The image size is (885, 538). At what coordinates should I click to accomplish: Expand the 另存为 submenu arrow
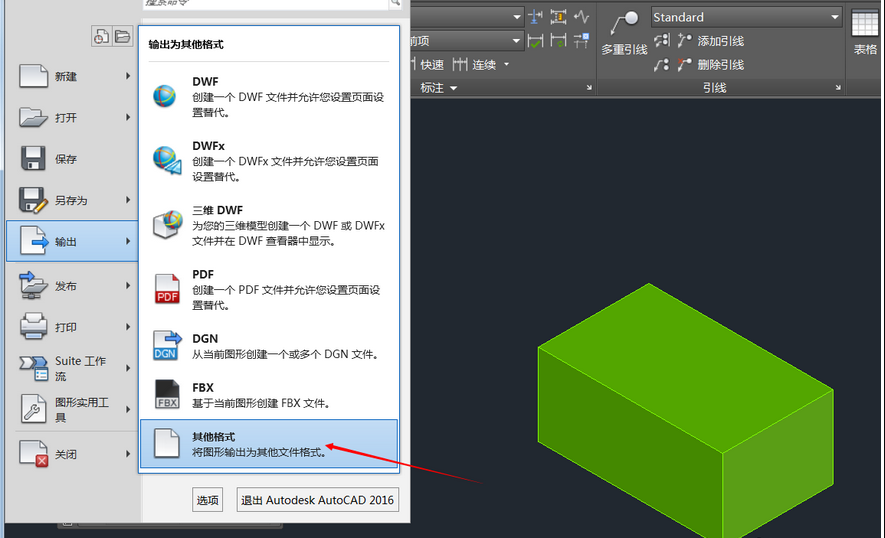pos(128,200)
